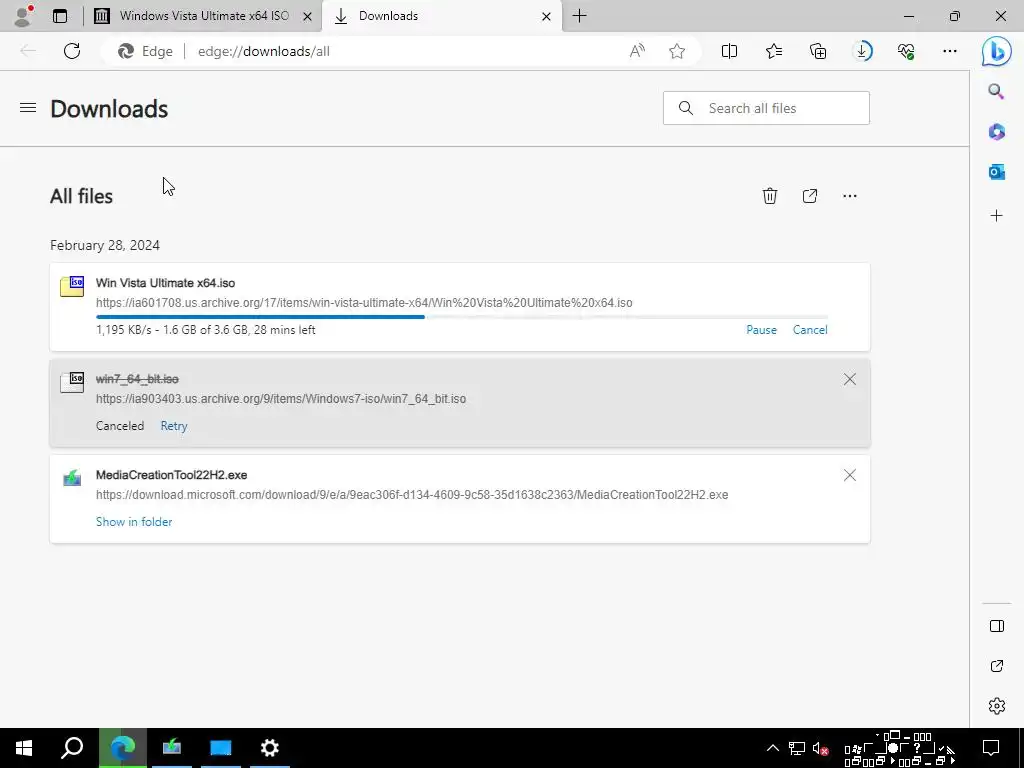1024x768 pixels.
Task: Delete all downloads with trash icon
Action: point(770,196)
